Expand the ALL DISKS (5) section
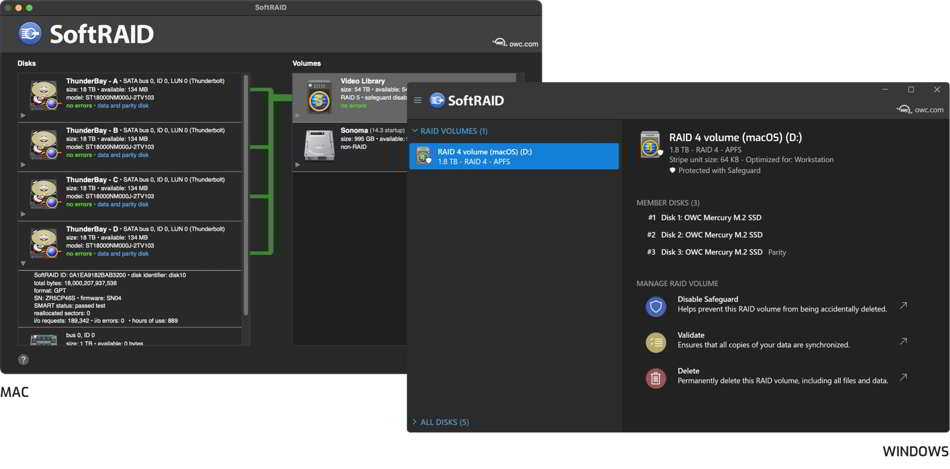Screen dimensions: 950x469 coord(414,422)
